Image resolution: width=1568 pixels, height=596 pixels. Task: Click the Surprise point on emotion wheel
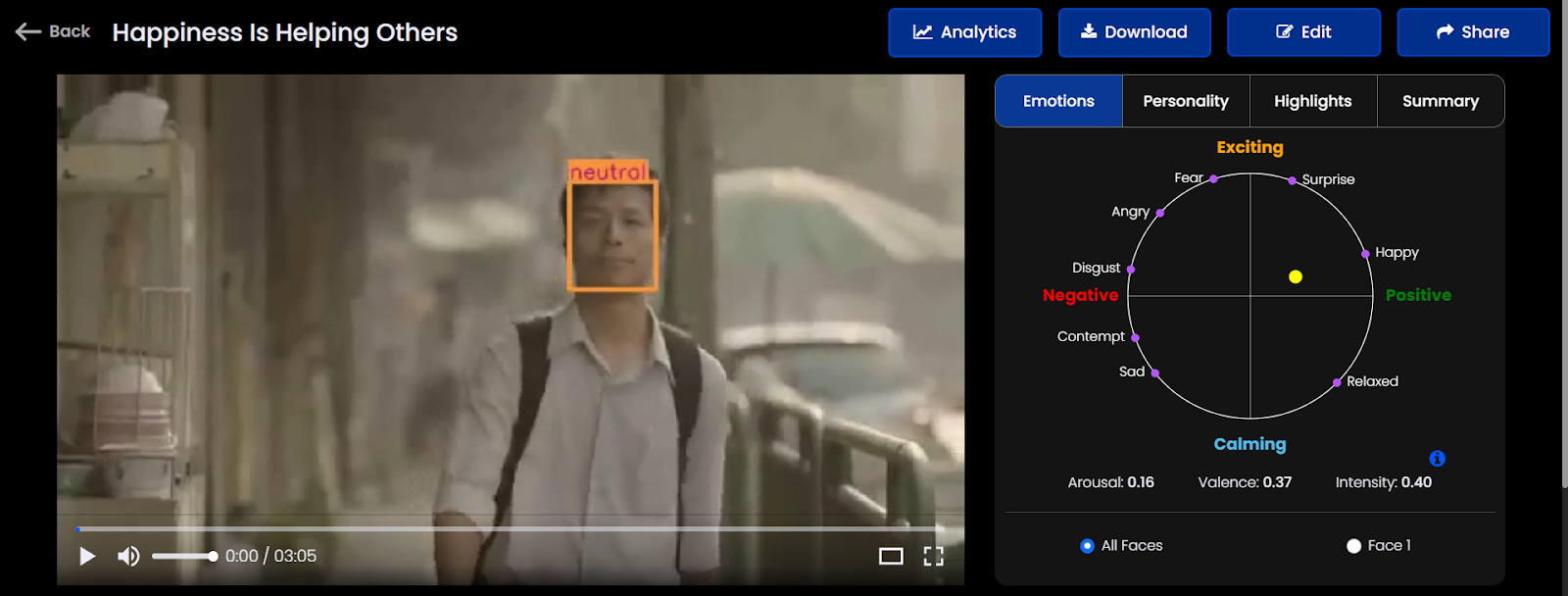pos(1293,180)
